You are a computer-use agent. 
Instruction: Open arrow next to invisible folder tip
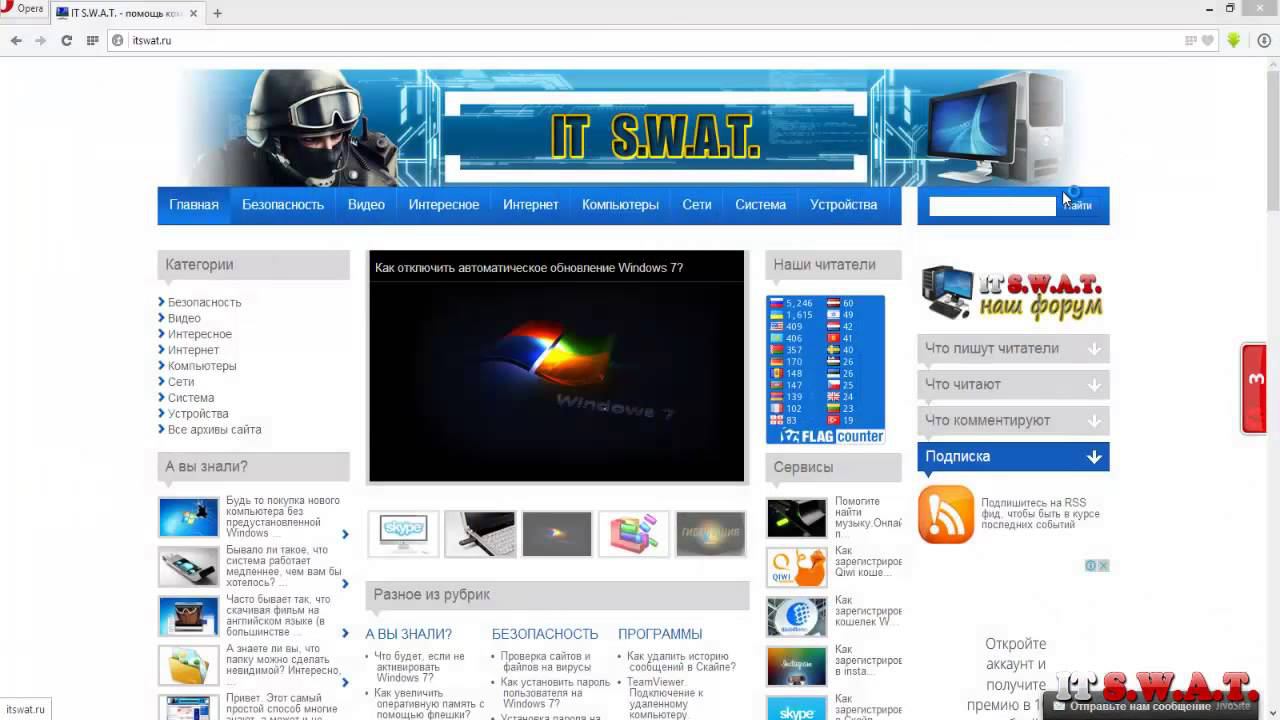[345, 682]
